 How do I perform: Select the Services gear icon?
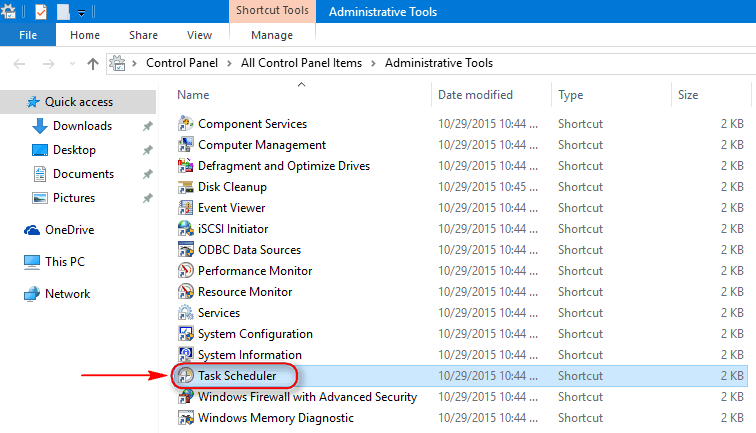click(x=186, y=312)
